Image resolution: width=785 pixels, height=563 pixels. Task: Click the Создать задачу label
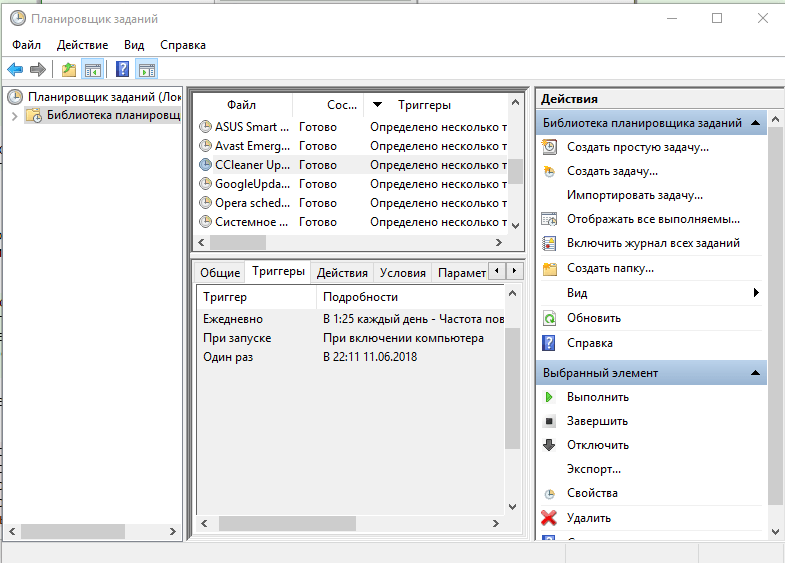click(x=612, y=171)
